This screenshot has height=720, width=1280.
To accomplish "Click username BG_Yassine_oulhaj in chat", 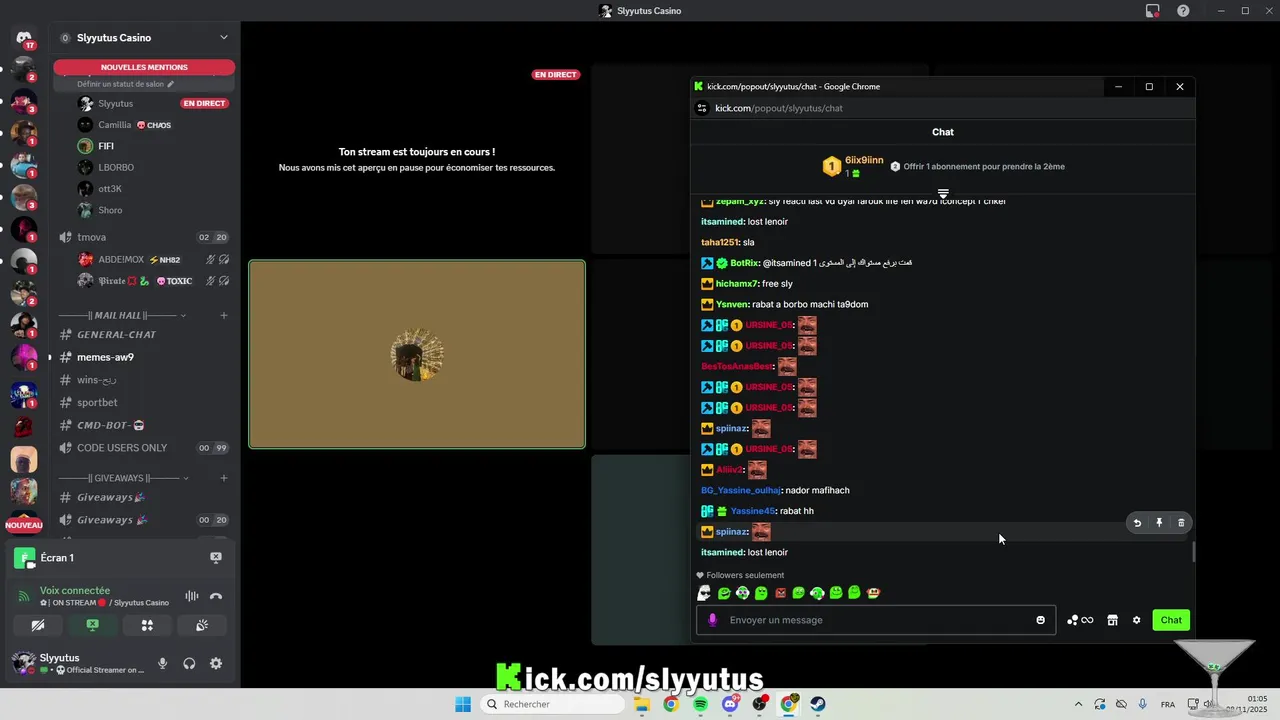I will (x=740, y=490).
